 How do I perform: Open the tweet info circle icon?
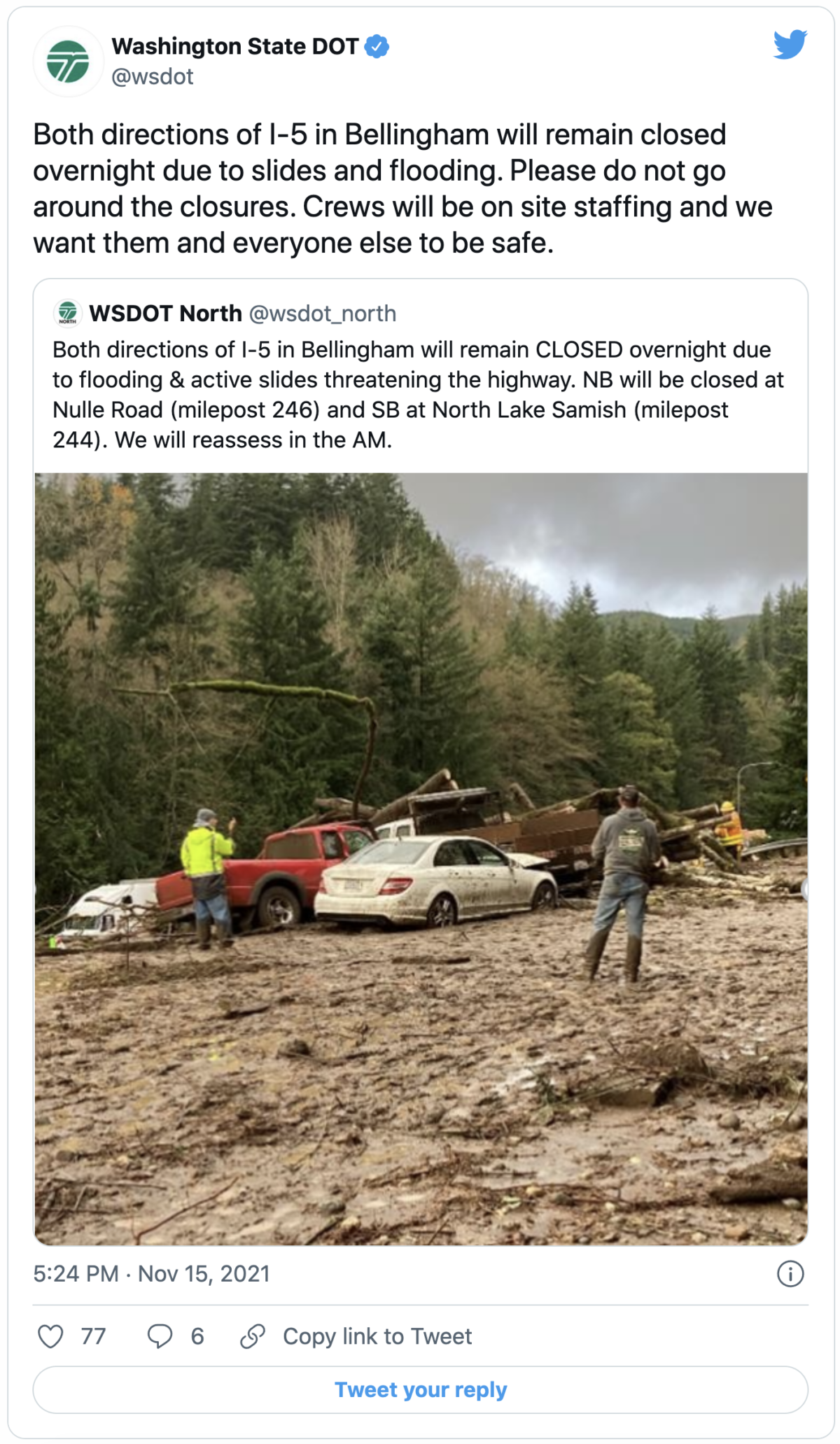pos(790,1274)
